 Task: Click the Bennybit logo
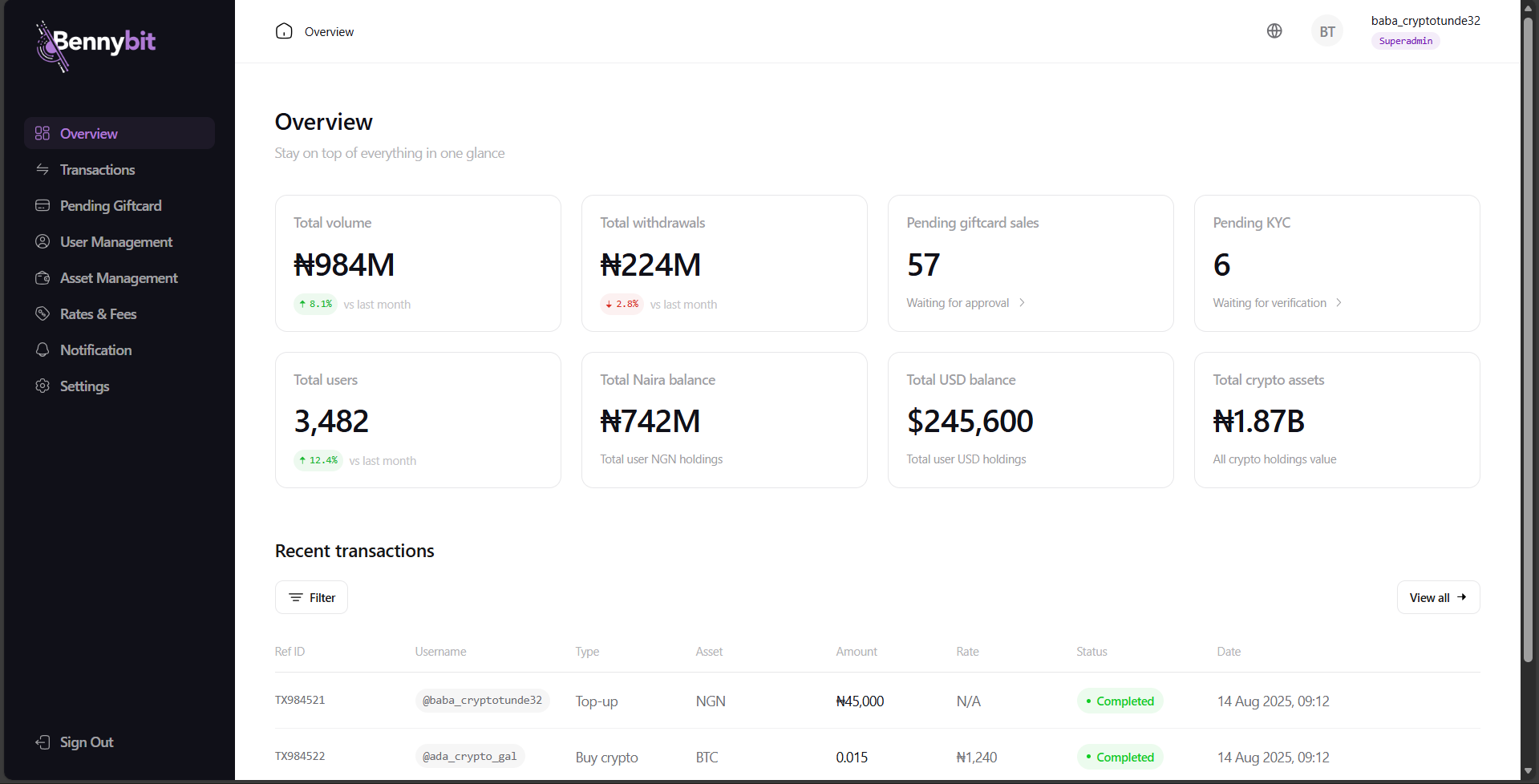[x=95, y=46]
